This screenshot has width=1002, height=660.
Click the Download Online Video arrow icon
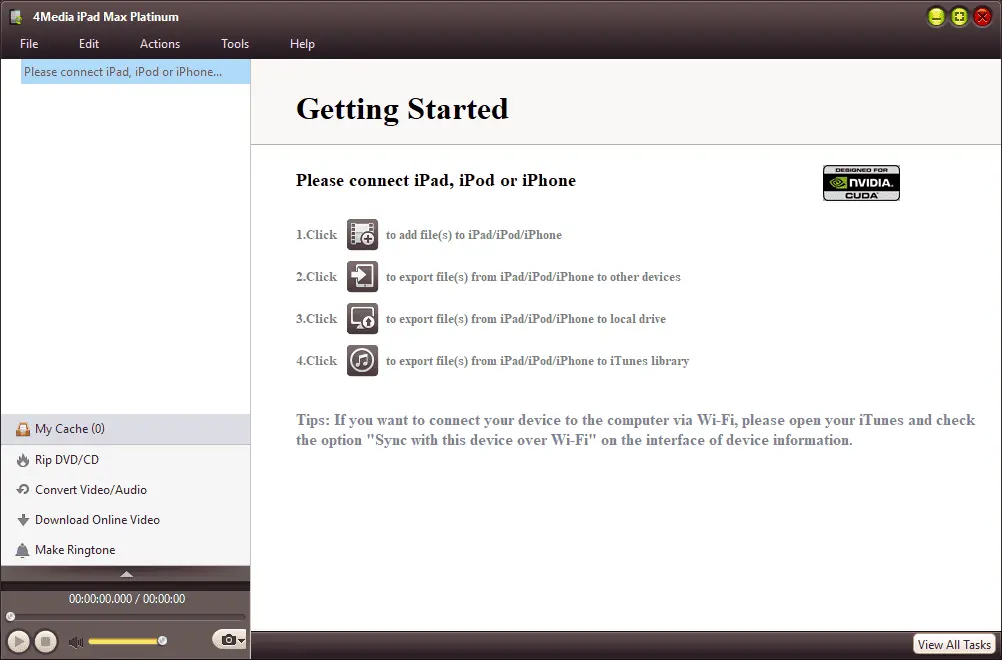point(23,520)
